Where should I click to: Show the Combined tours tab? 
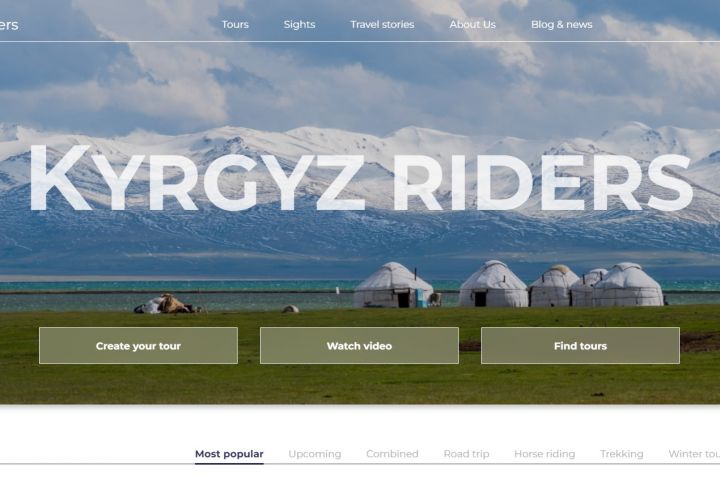(x=392, y=454)
